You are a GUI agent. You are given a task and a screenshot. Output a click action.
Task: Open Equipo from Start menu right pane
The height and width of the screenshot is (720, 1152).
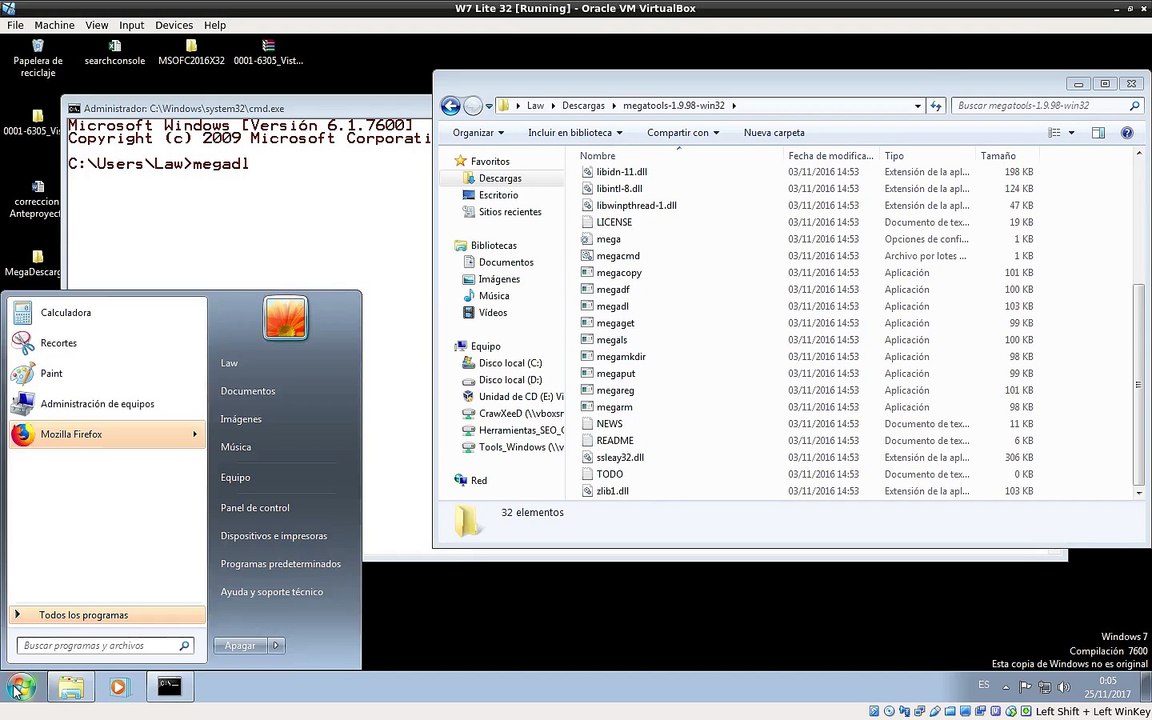pos(235,478)
